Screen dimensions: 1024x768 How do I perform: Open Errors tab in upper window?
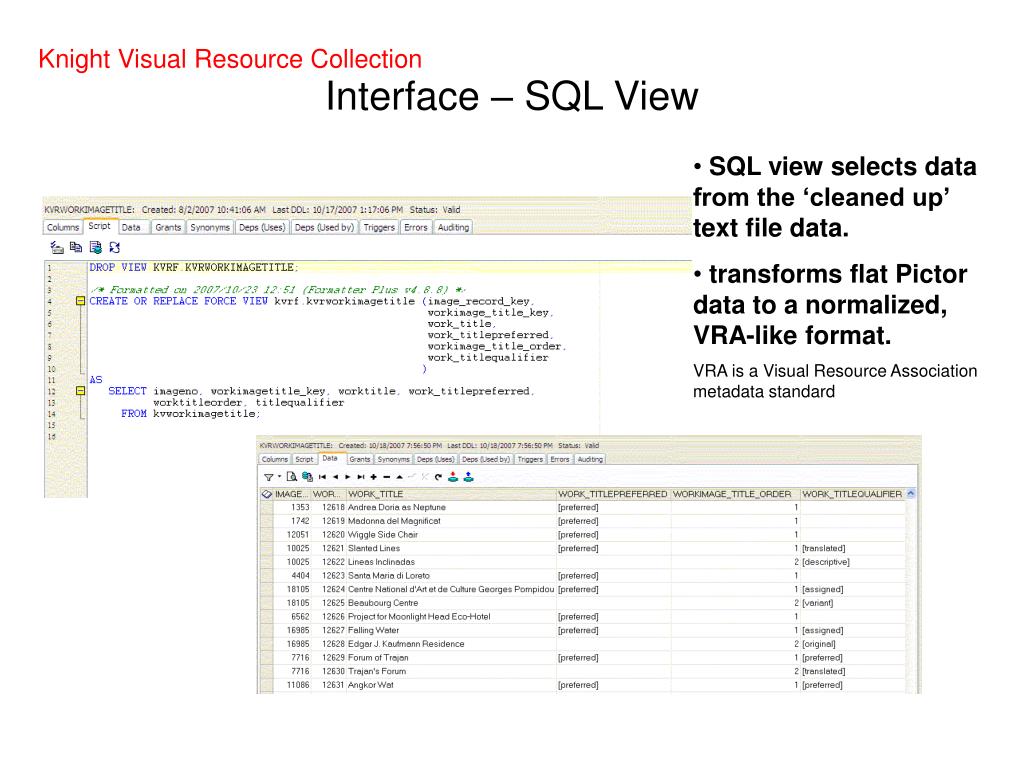click(415, 227)
